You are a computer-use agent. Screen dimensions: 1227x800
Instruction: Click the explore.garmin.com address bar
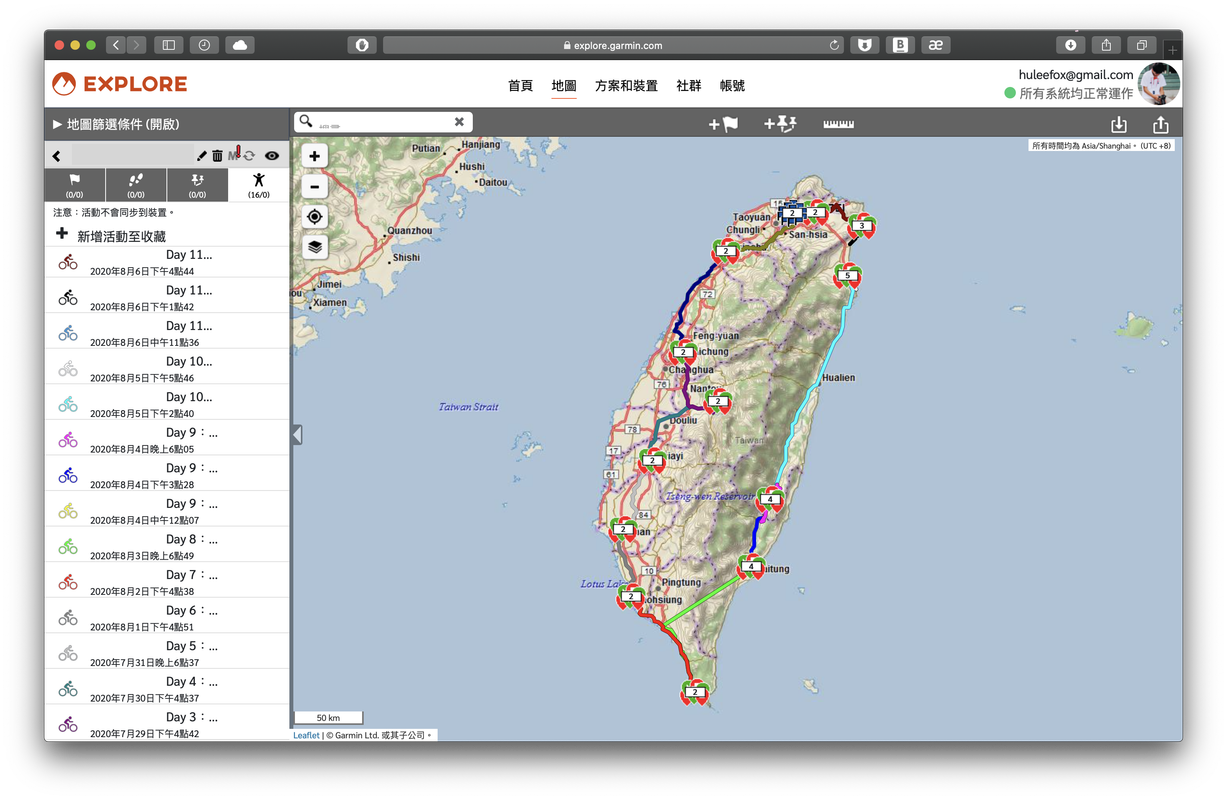point(613,45)
